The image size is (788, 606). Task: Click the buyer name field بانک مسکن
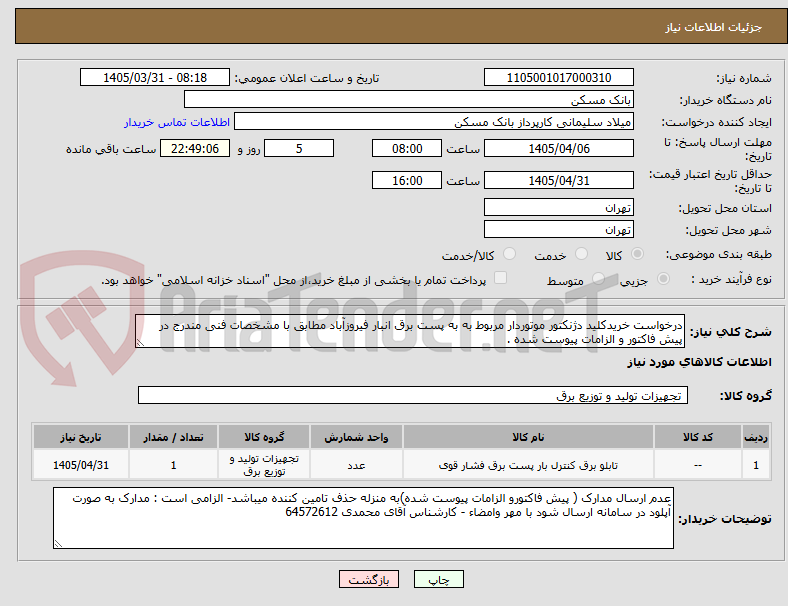[x=409, y=99]
